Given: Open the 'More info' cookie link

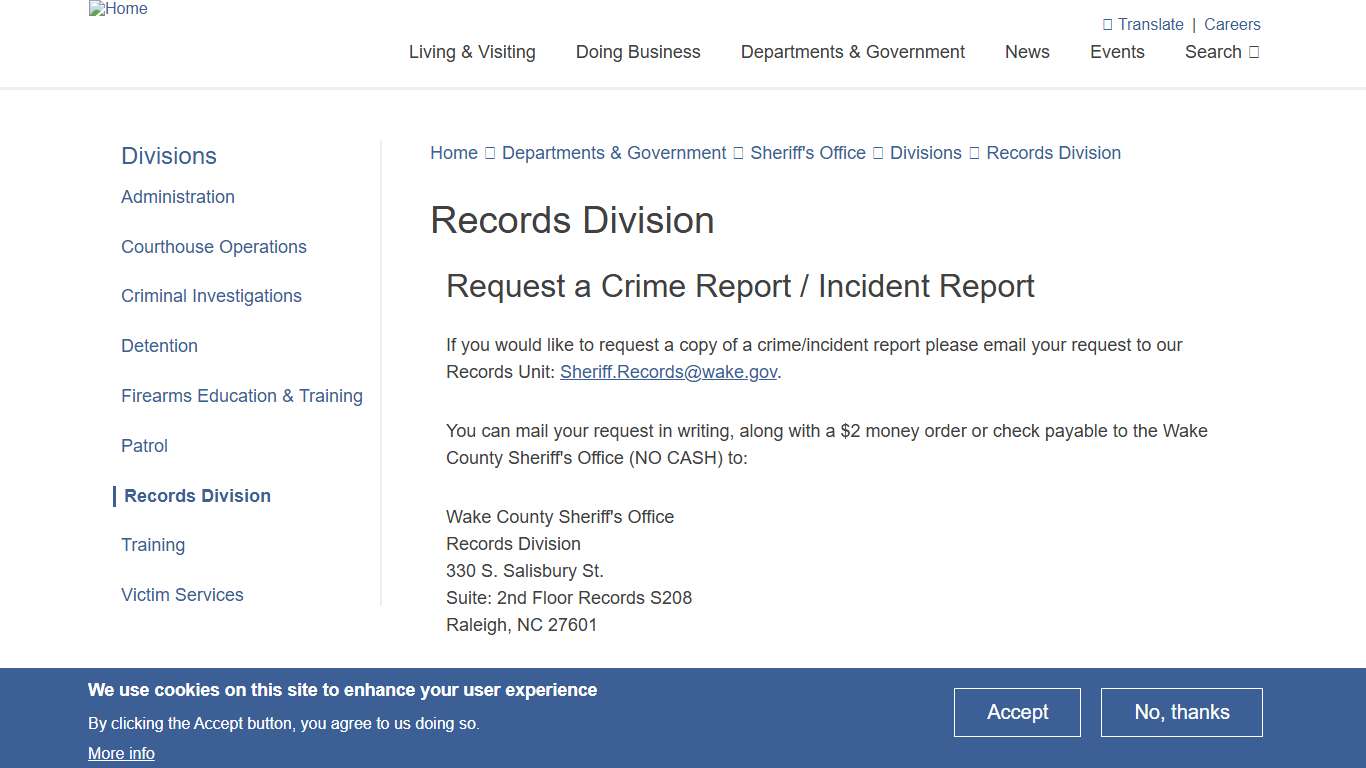Looking at the screenshot, I should click(121, 753).
